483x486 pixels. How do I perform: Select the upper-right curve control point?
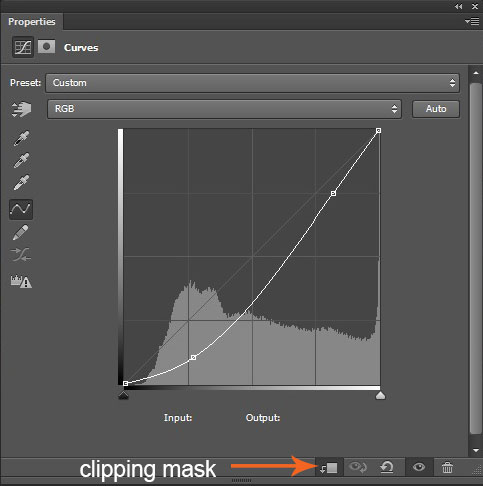pos(333,193)
